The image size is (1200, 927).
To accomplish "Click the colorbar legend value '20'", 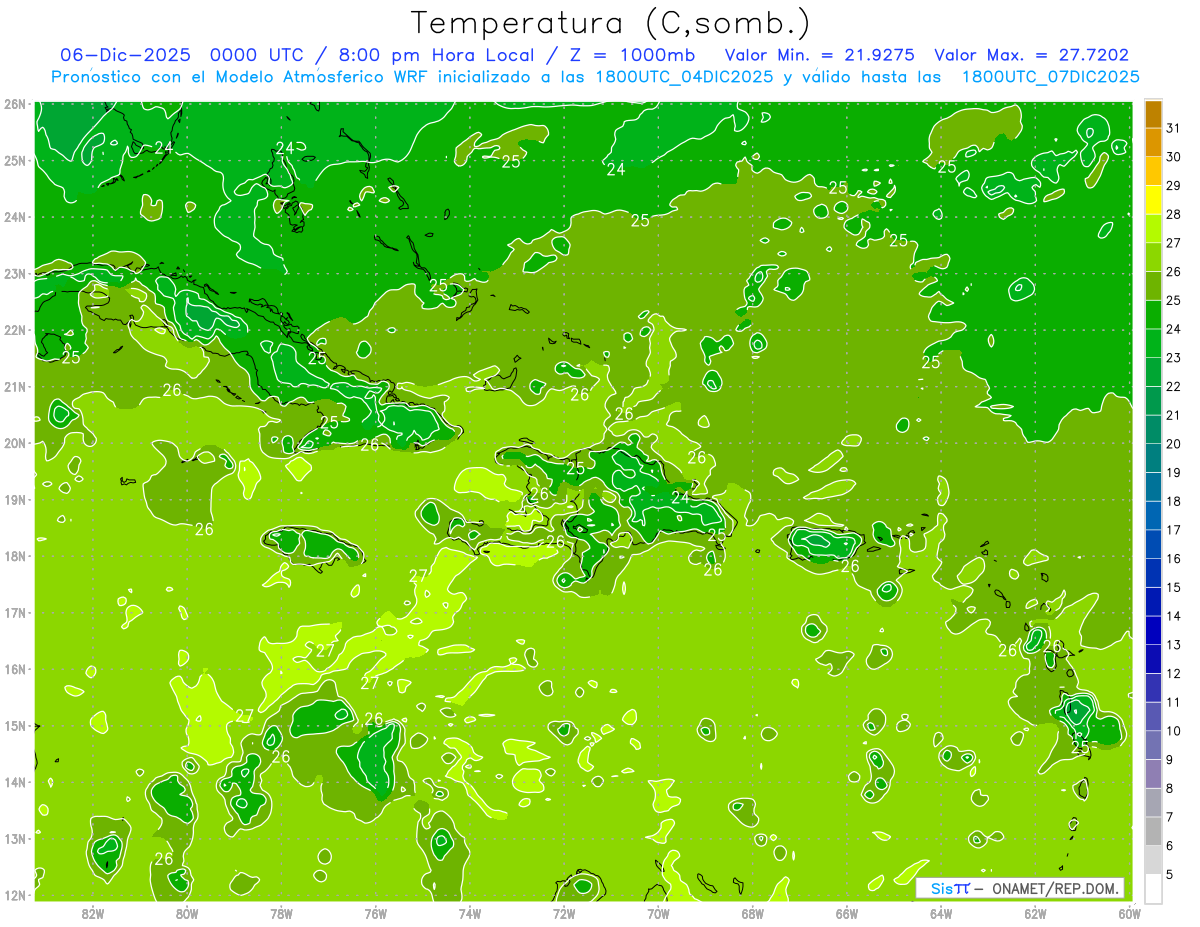I will [x=1174, y=444].
